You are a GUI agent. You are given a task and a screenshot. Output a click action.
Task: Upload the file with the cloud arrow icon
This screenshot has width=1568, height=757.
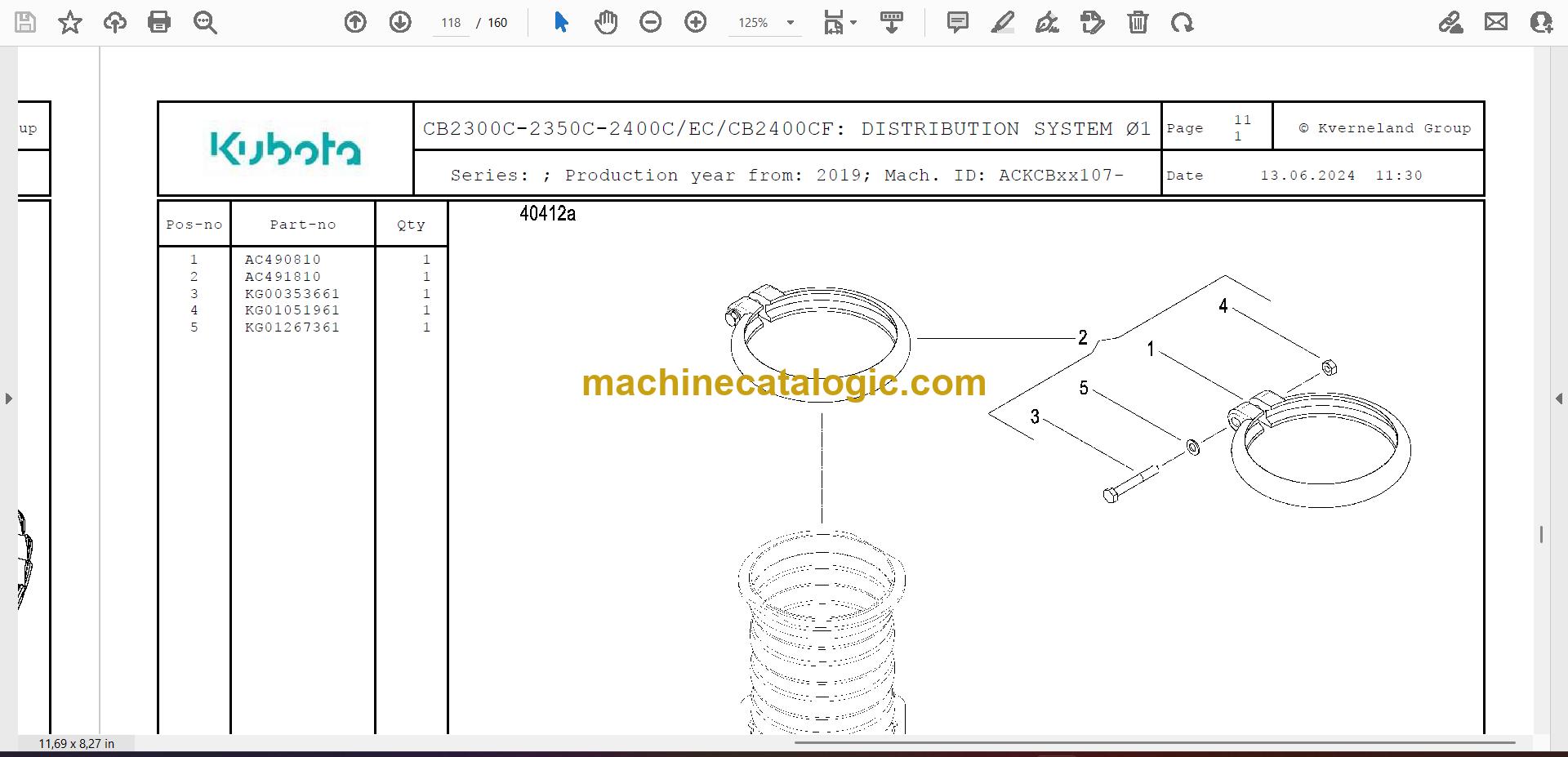point(114,22)
